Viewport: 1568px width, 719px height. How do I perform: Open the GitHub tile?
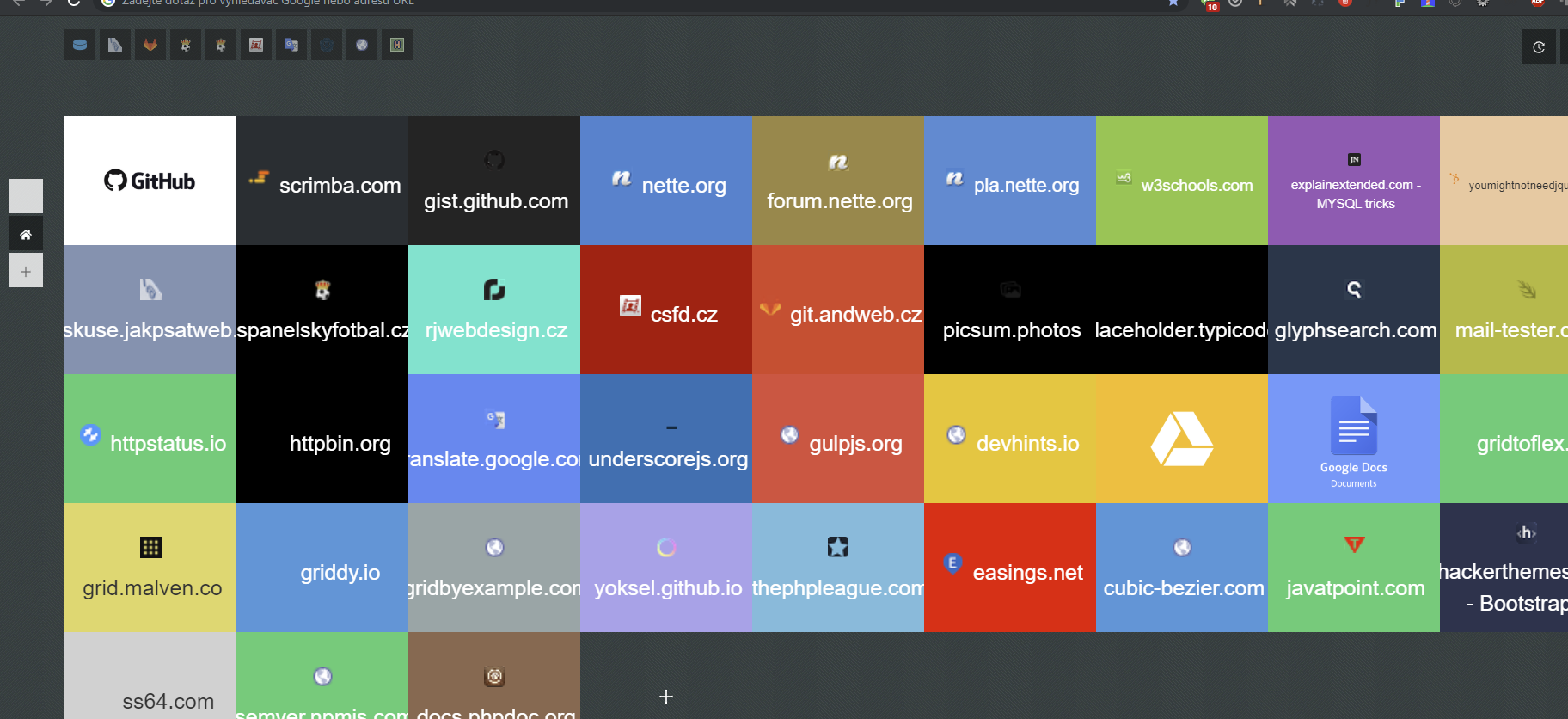pos(150,181)
